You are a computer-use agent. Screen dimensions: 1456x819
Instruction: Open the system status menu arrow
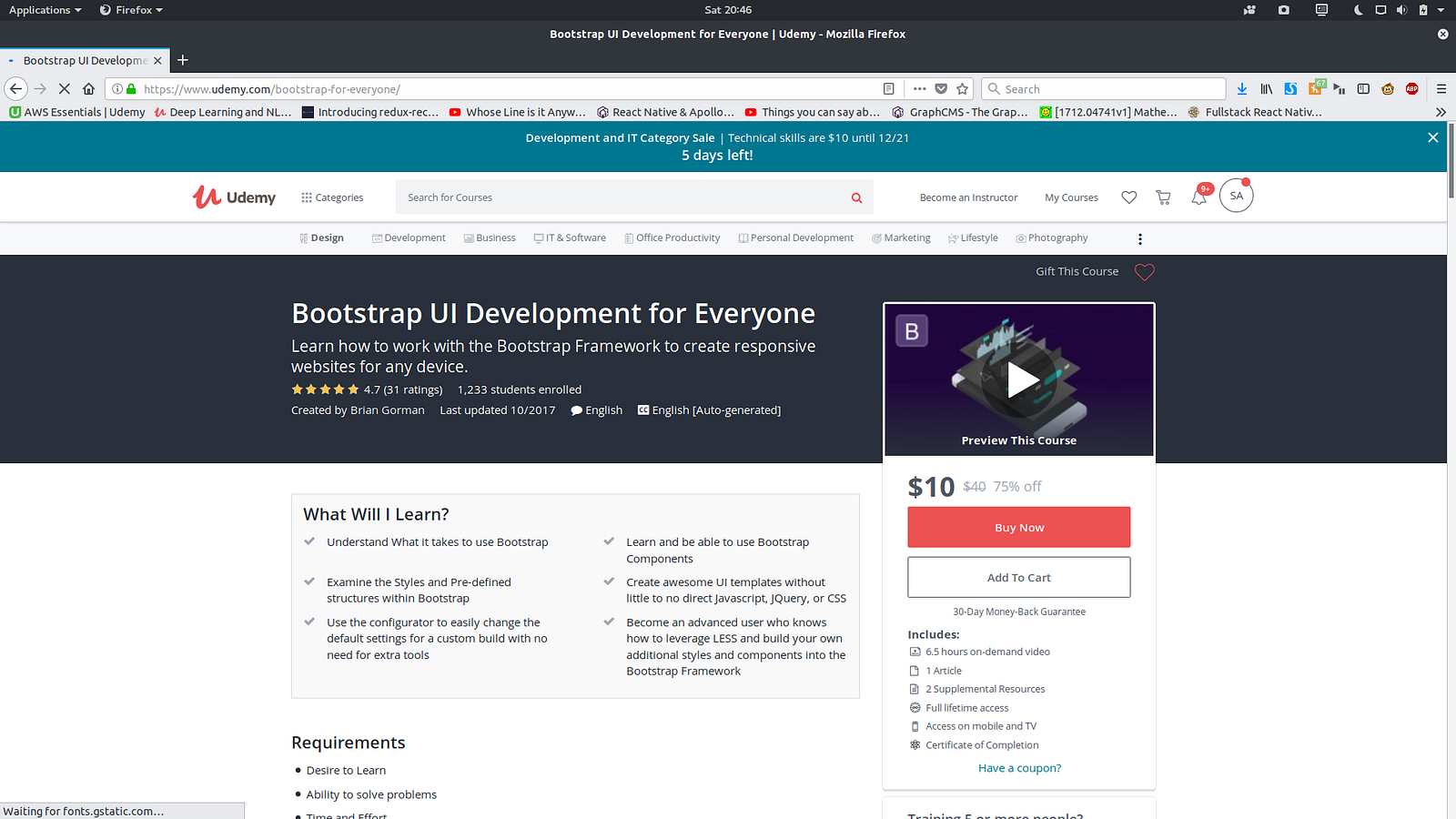[x=1441, y=10]
